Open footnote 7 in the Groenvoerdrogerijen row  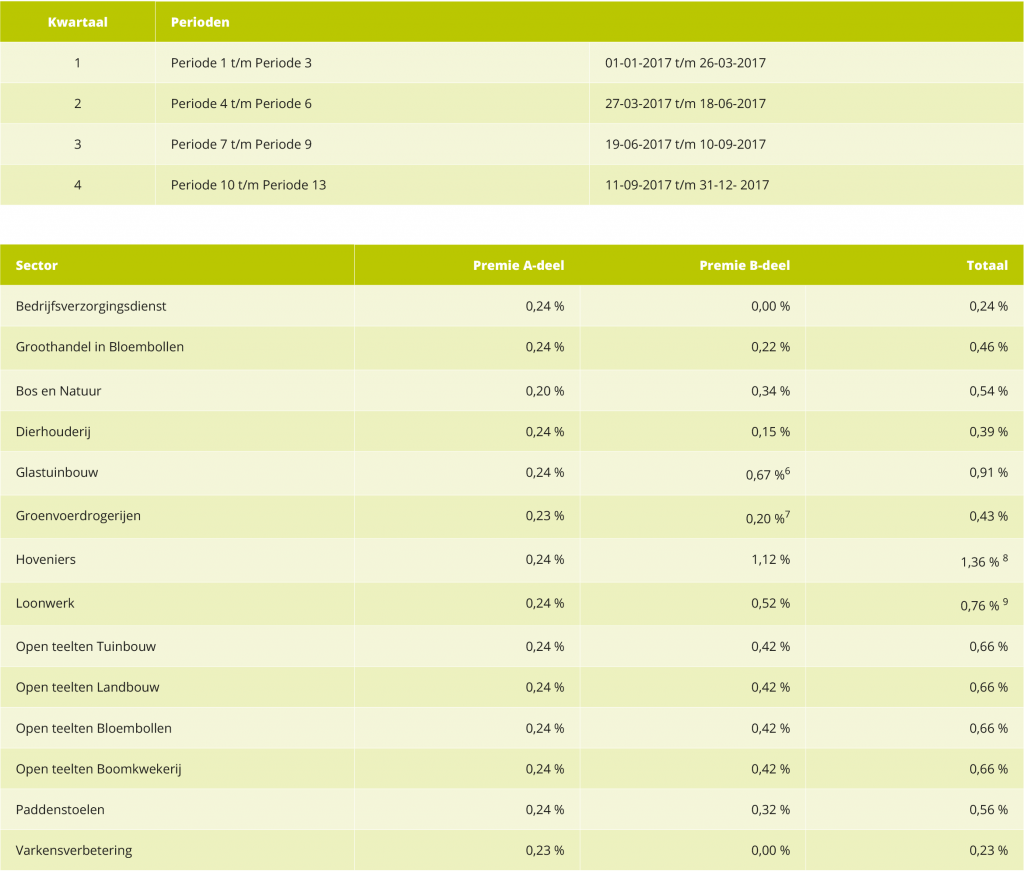pyautogui.click(x=787, y=513)
